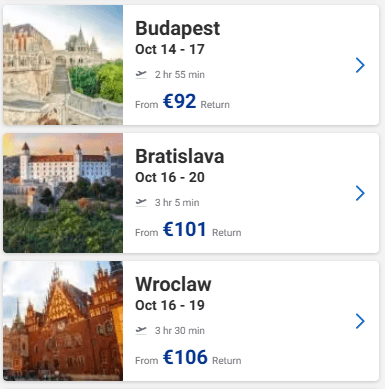Click the €92 return price
Viewport: 385px width, 389px height.
[179, 101]
